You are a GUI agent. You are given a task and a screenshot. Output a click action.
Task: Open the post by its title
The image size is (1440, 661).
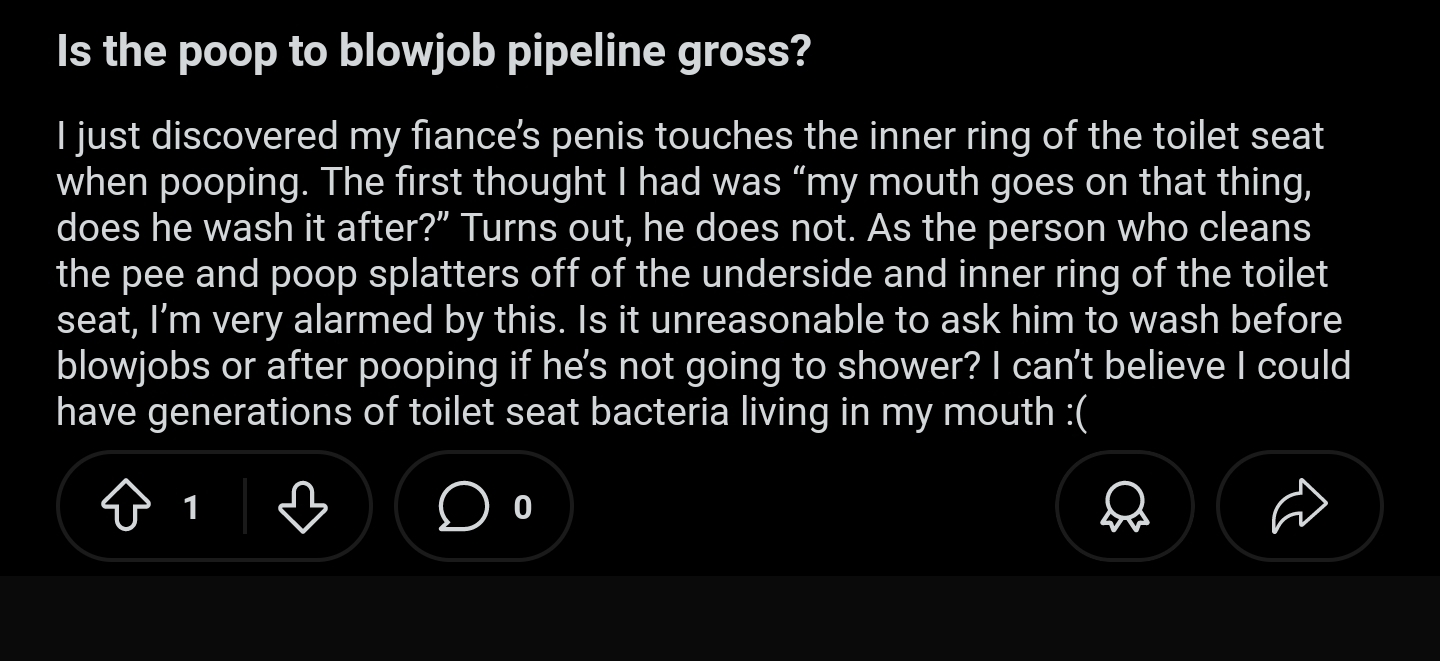pyautogui.click(x=433, y=51)
